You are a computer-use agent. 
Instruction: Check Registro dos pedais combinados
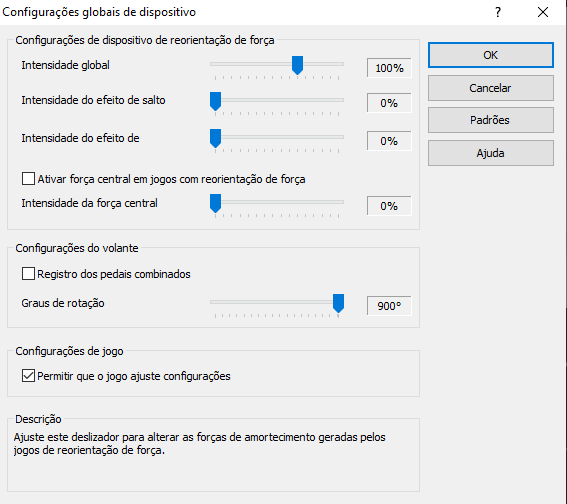(28, 274)
